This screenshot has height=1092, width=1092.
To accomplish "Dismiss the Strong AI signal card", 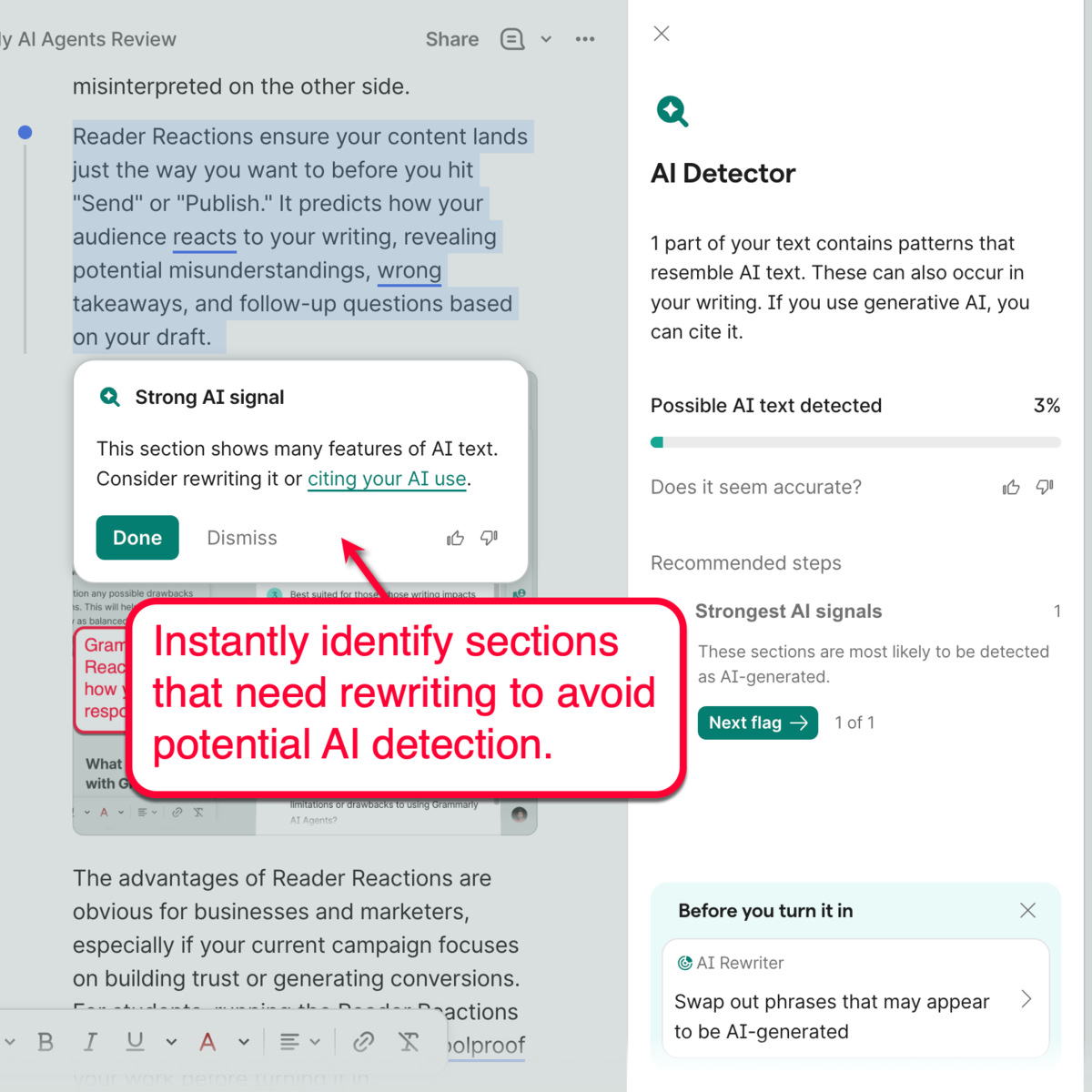I will [242, 538].
